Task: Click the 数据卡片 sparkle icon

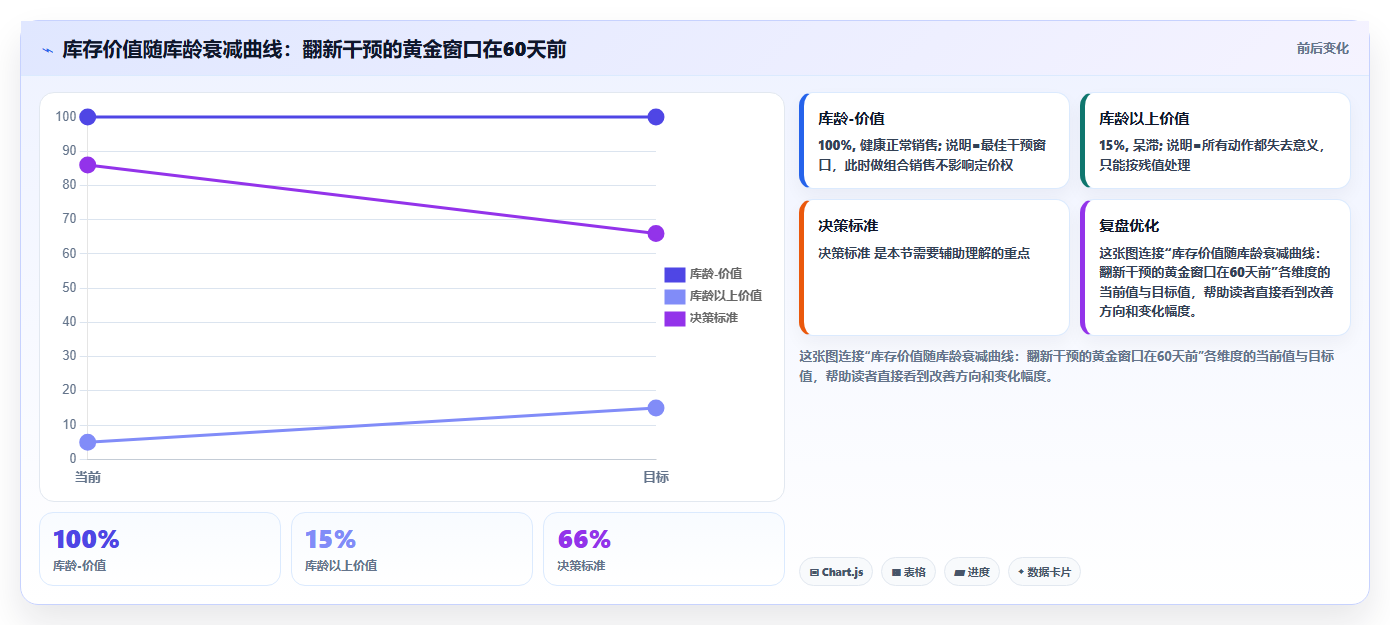Action: (x=1021, y=573)
